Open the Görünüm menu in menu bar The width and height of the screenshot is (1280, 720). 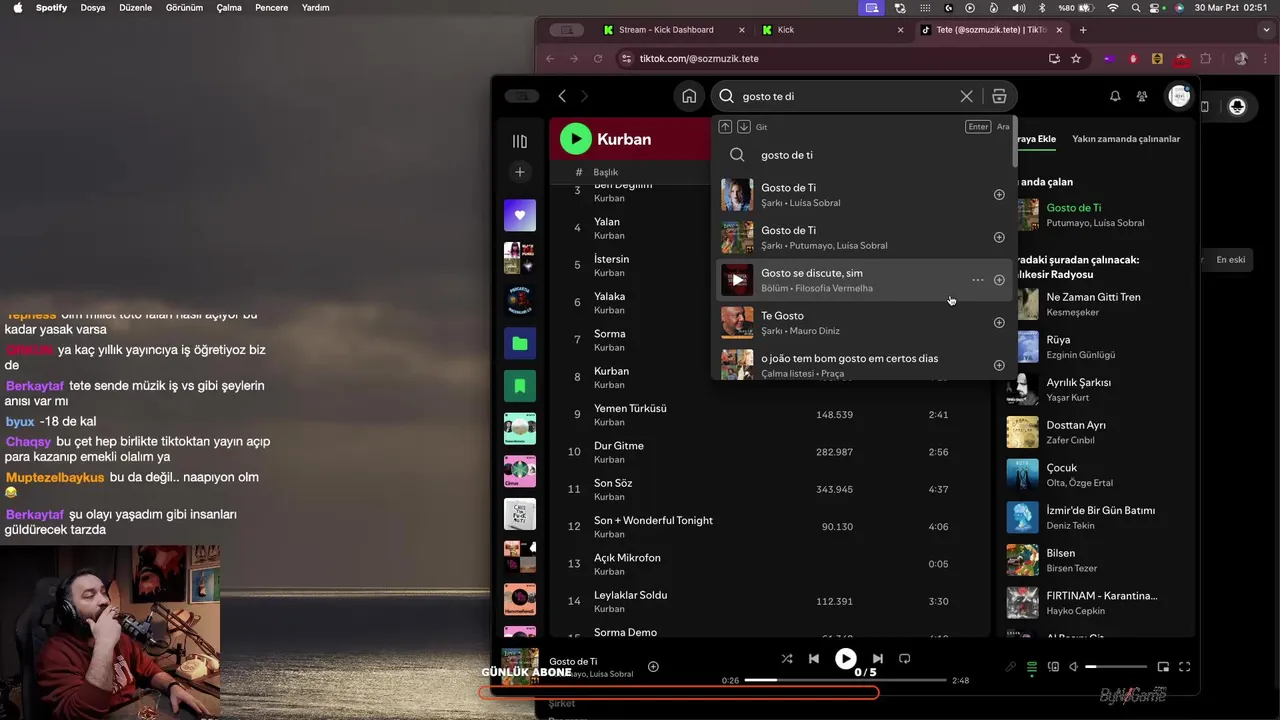[x=184, y=7]
